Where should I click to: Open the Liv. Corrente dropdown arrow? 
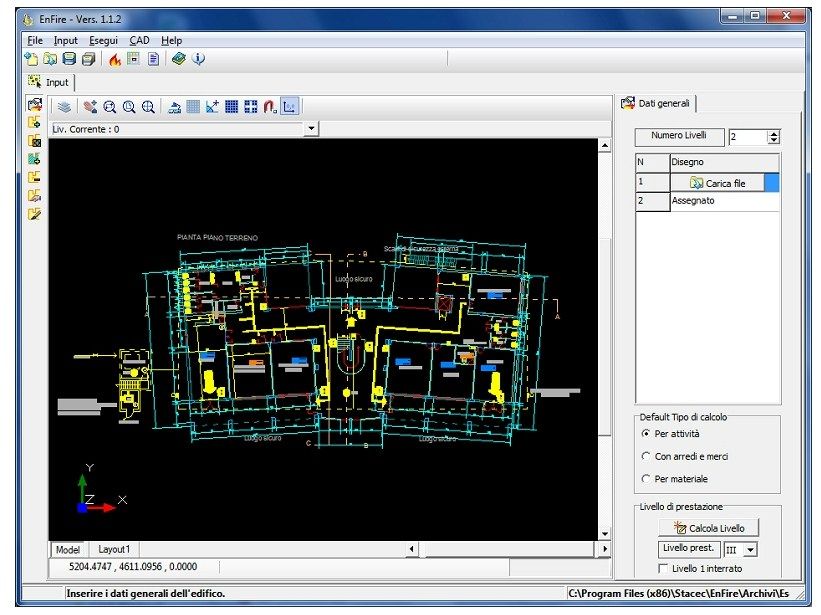click(x=312, y=128)
